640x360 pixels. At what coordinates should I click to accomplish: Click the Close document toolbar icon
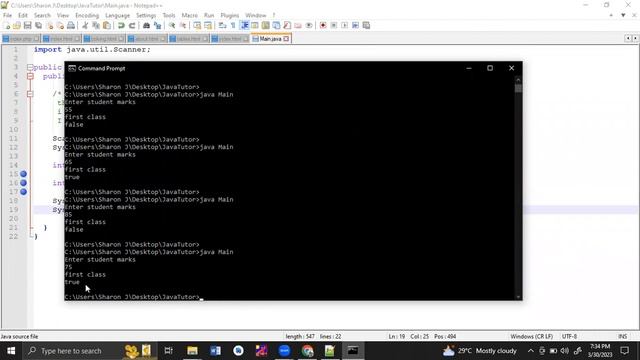(49, 25)
